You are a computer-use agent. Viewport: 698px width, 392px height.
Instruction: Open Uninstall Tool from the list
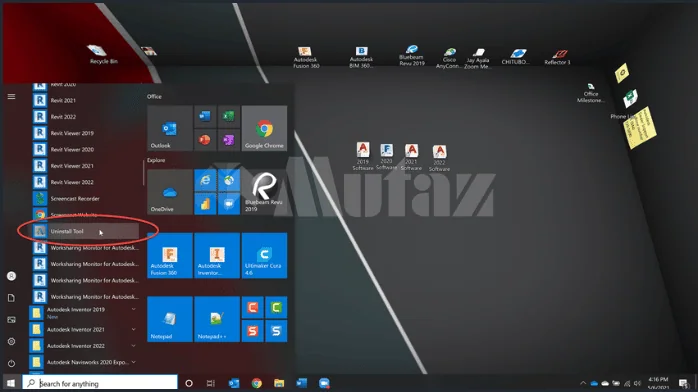pyautogui.click(x=85, y=231)
